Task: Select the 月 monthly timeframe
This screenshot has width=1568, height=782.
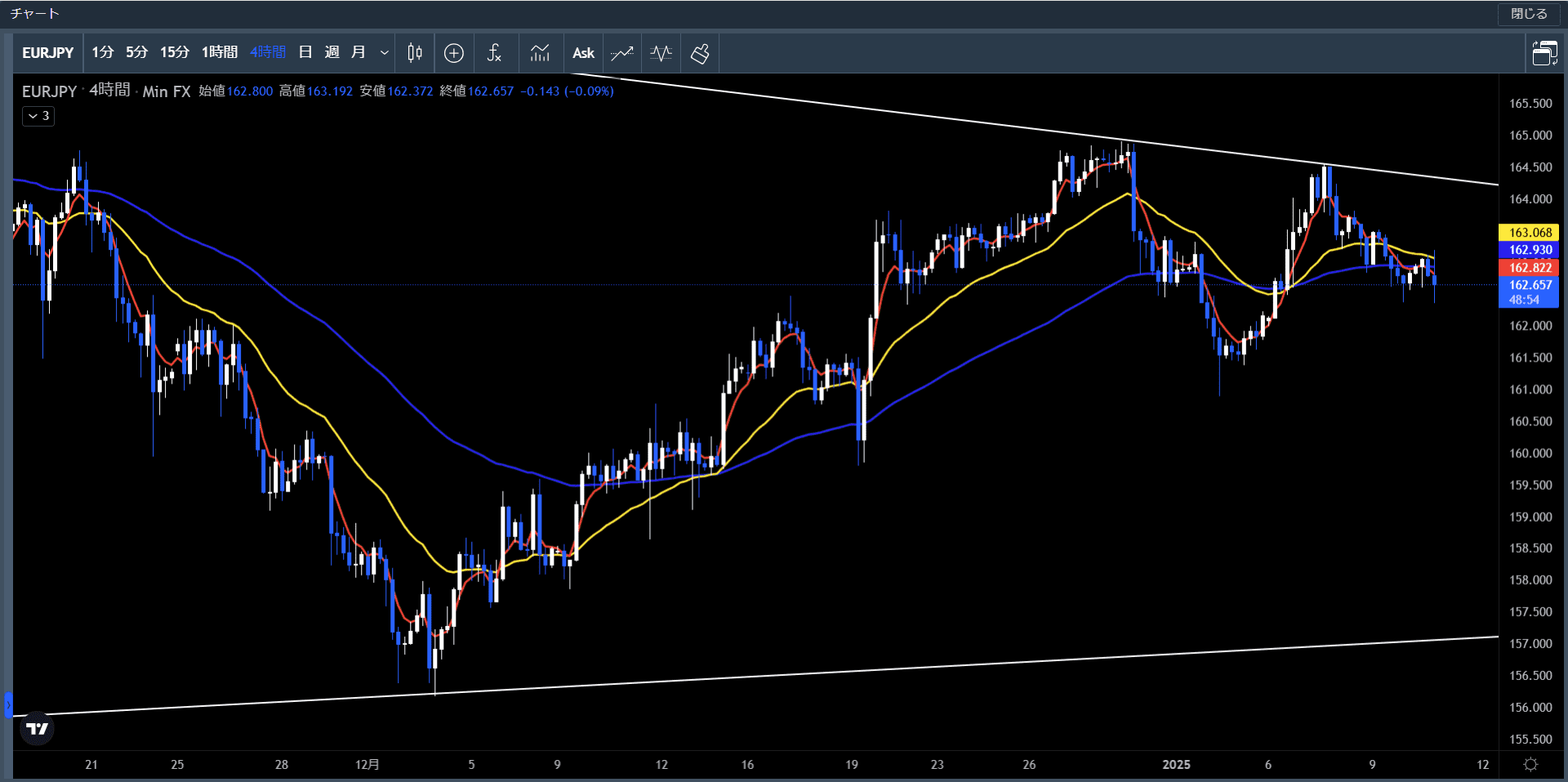Action: pos(358,53)
